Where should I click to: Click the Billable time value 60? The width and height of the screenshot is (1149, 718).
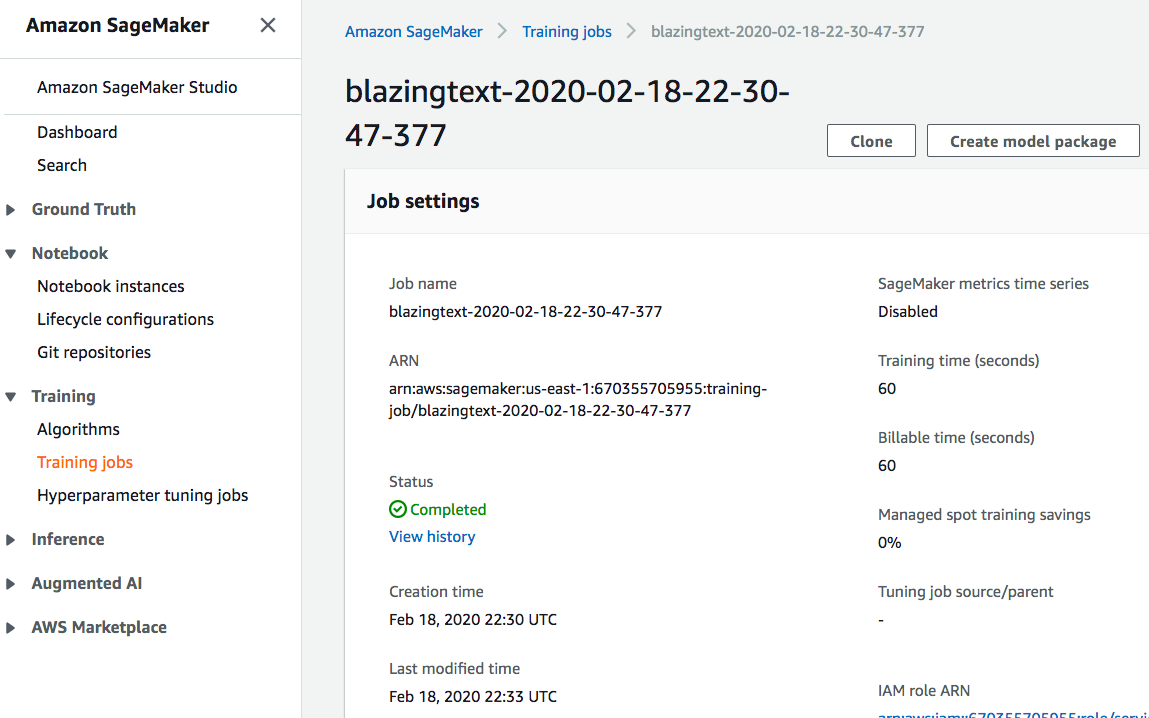coord(887,465)
